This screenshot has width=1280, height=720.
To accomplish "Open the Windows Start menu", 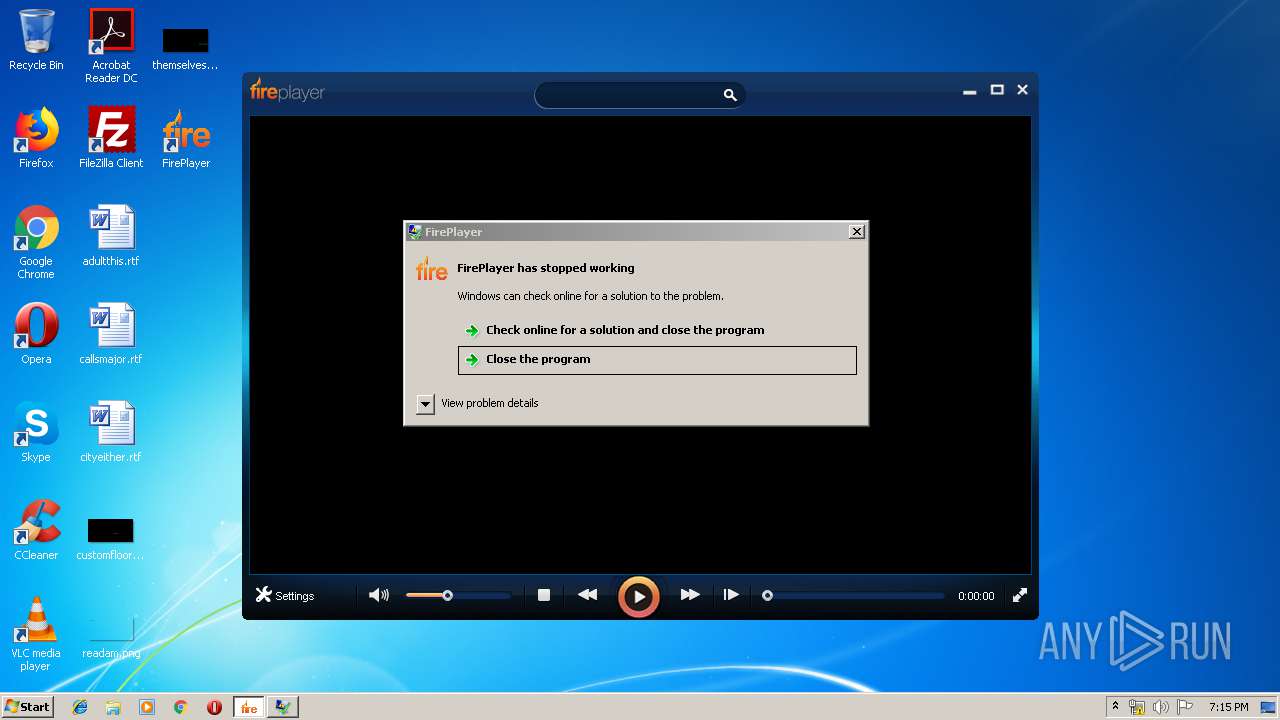I will tap(27, 707).
